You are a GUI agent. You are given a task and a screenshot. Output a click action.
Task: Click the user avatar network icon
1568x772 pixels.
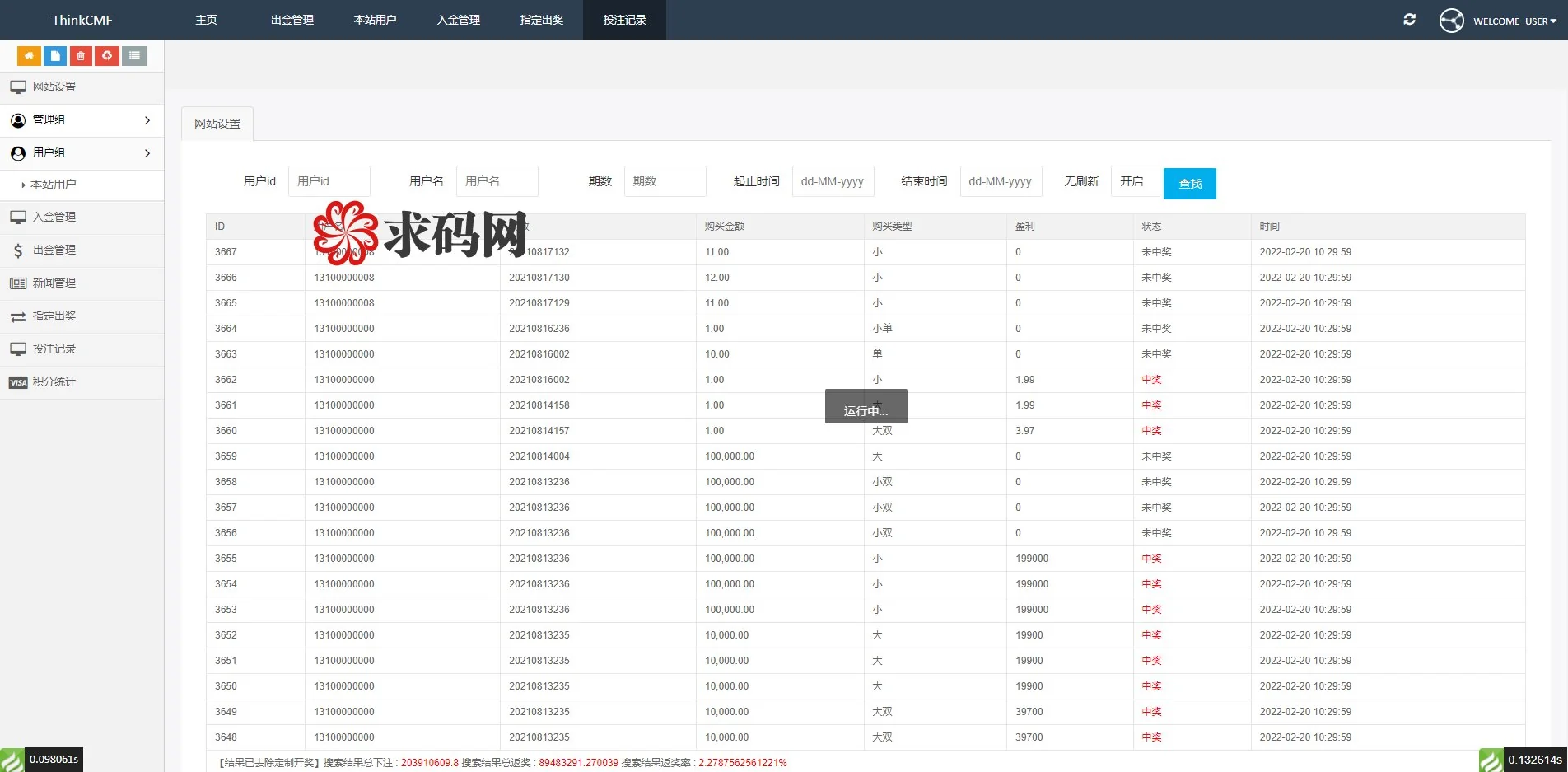pyautogui.click(x=1451, y=21)
